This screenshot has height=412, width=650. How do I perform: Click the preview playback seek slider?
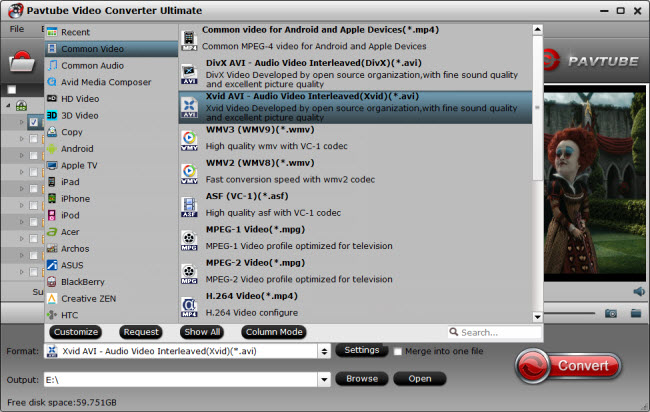pyautogui.click(x=570, y=313)
